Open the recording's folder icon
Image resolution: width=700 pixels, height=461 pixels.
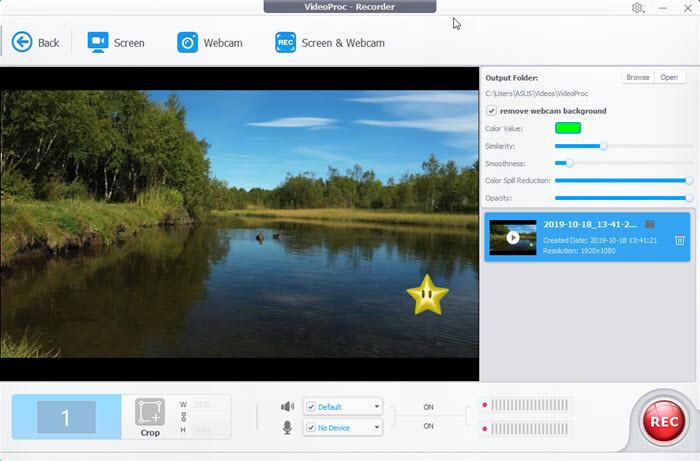[650, 224]
